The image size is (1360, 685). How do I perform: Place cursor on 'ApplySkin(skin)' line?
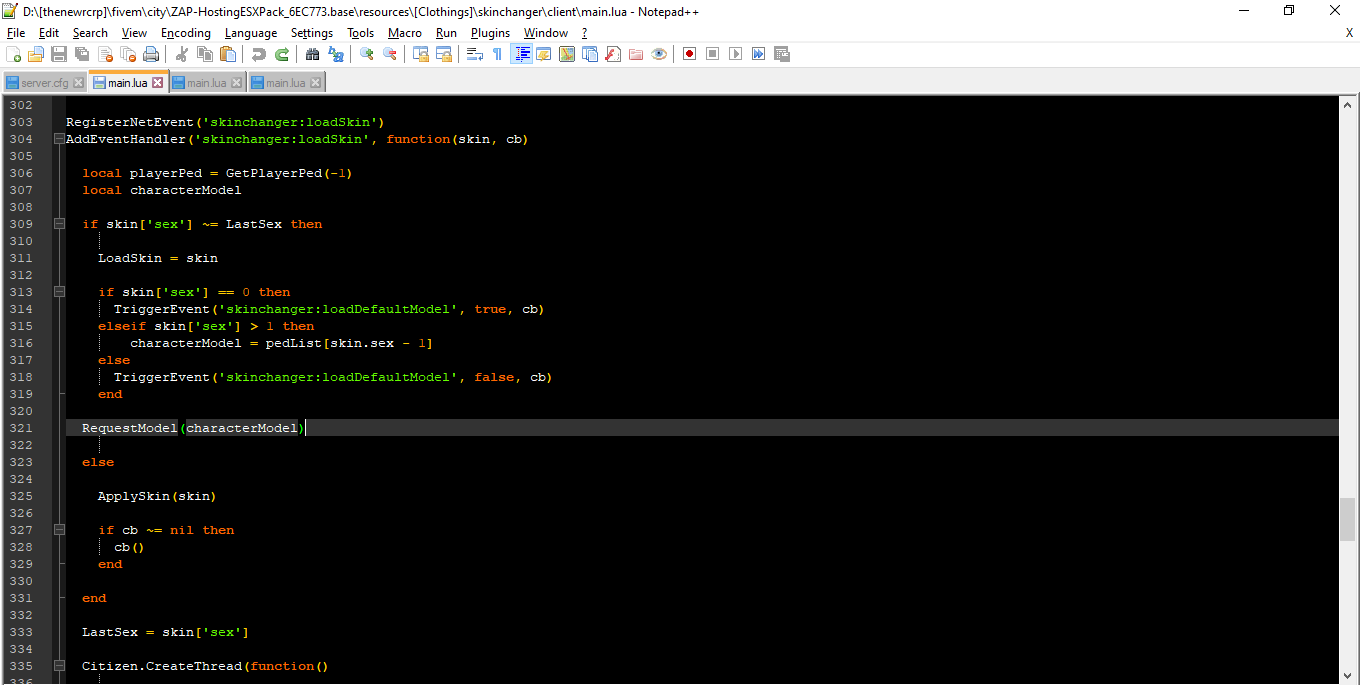pos(157,496)
